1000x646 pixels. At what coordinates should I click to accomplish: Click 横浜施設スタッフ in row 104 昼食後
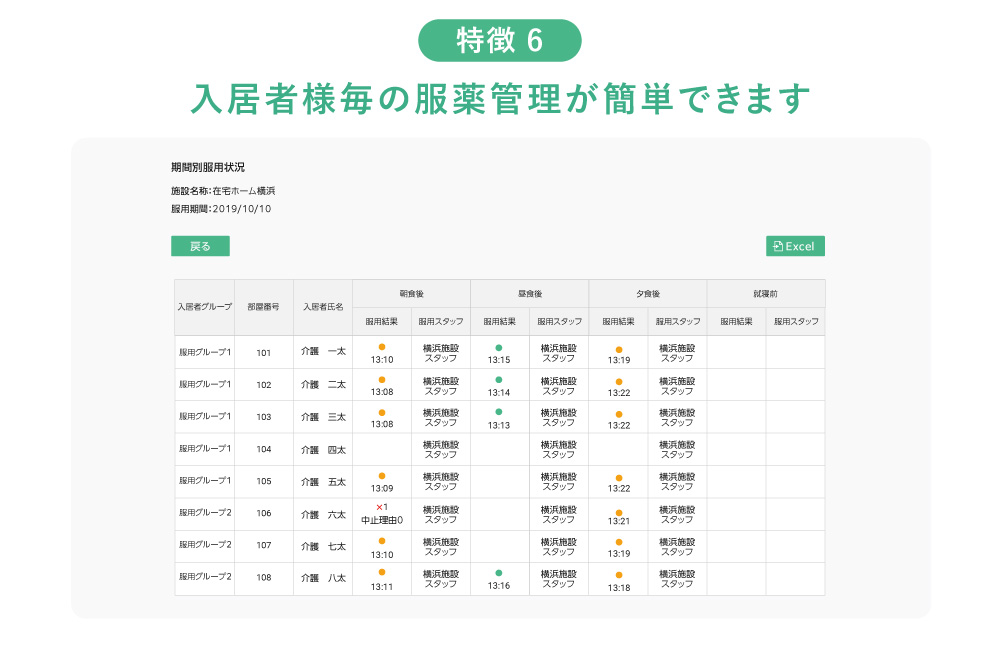click(559, 450)
